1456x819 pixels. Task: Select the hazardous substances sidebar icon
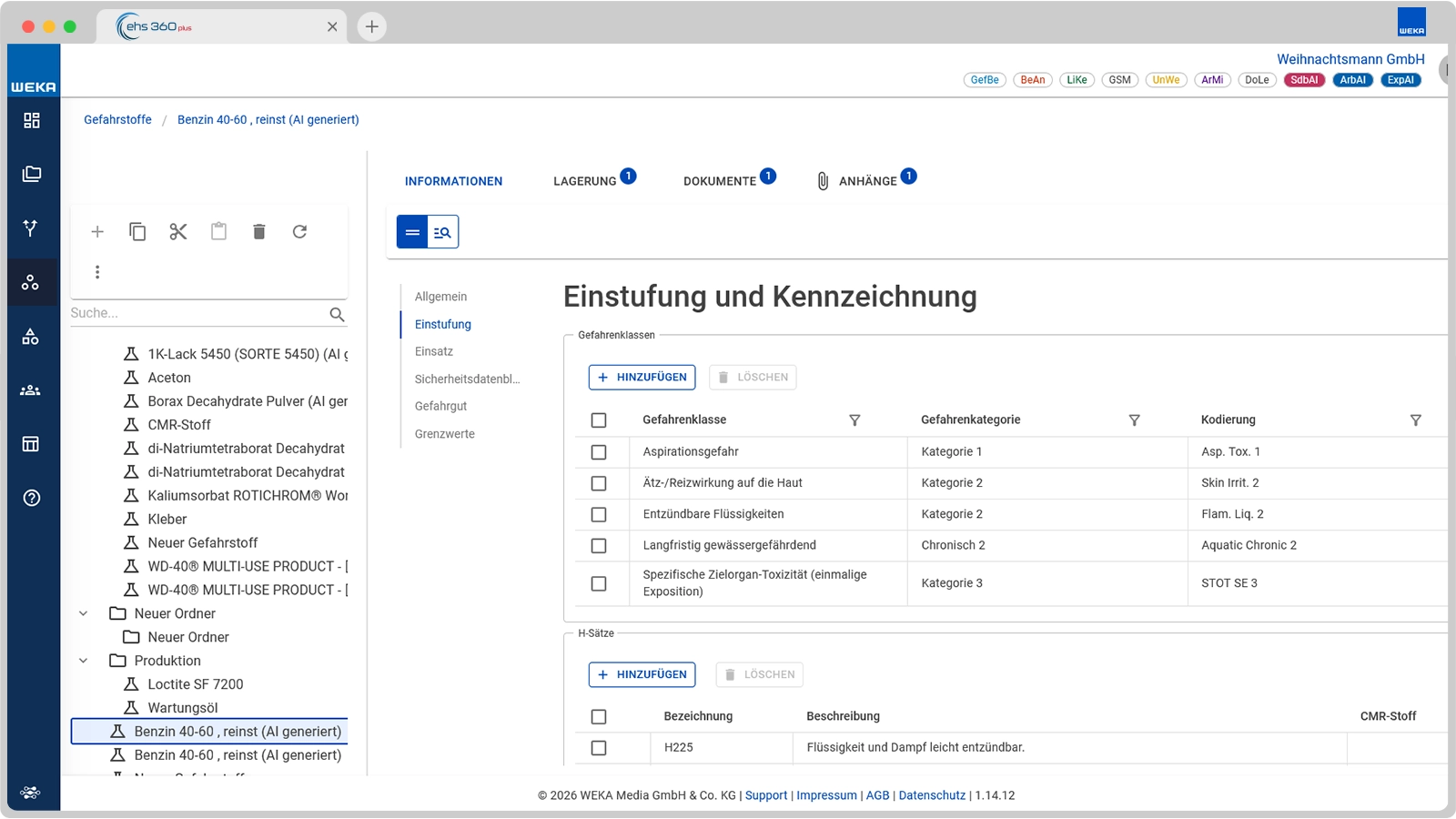tap(32, 282)
